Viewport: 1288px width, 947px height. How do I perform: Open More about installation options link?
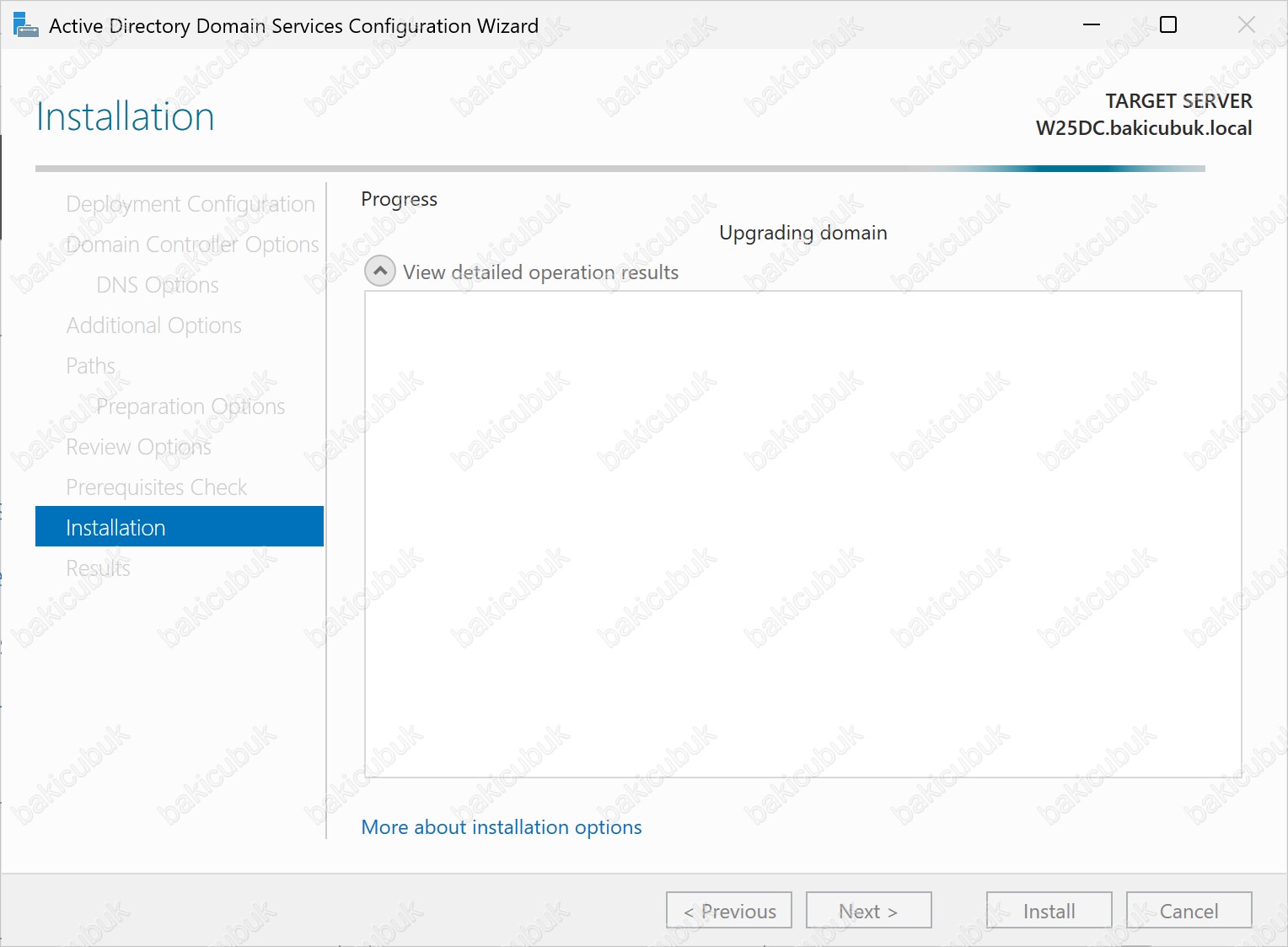tap(502, 827)
